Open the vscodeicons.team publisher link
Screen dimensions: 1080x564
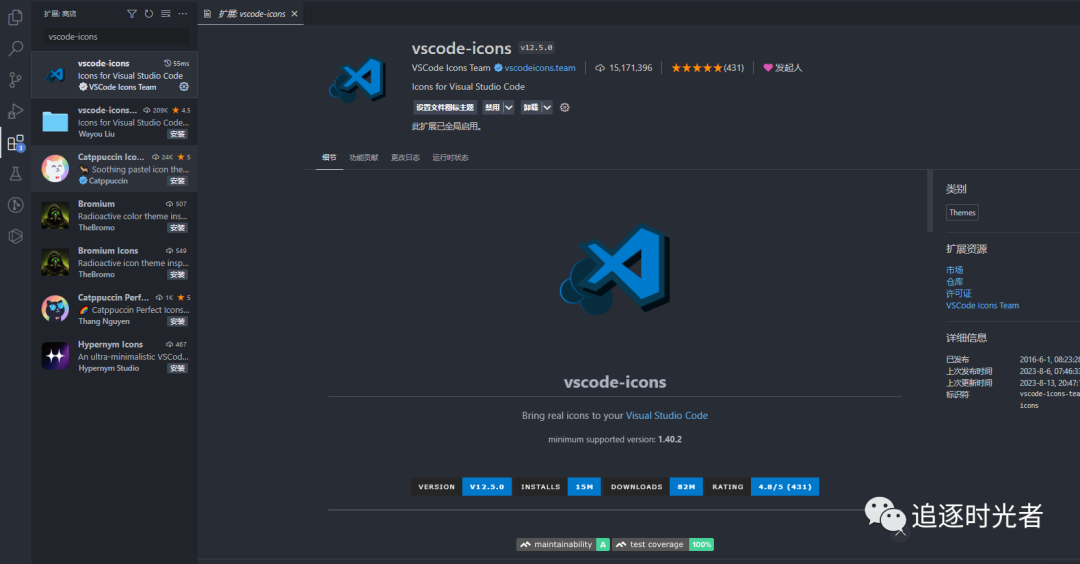click(540, 67)
